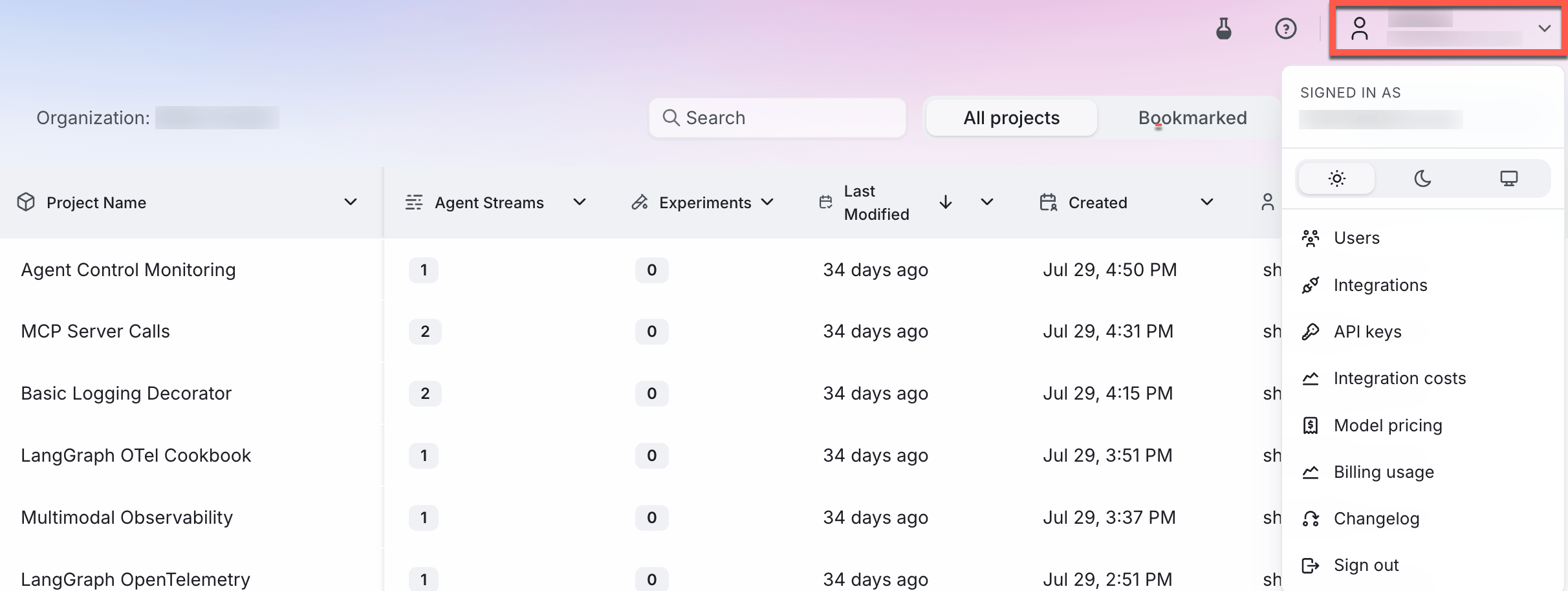Click the Agent Streams column icon
1568x591 pixels.
click(414, 202)
